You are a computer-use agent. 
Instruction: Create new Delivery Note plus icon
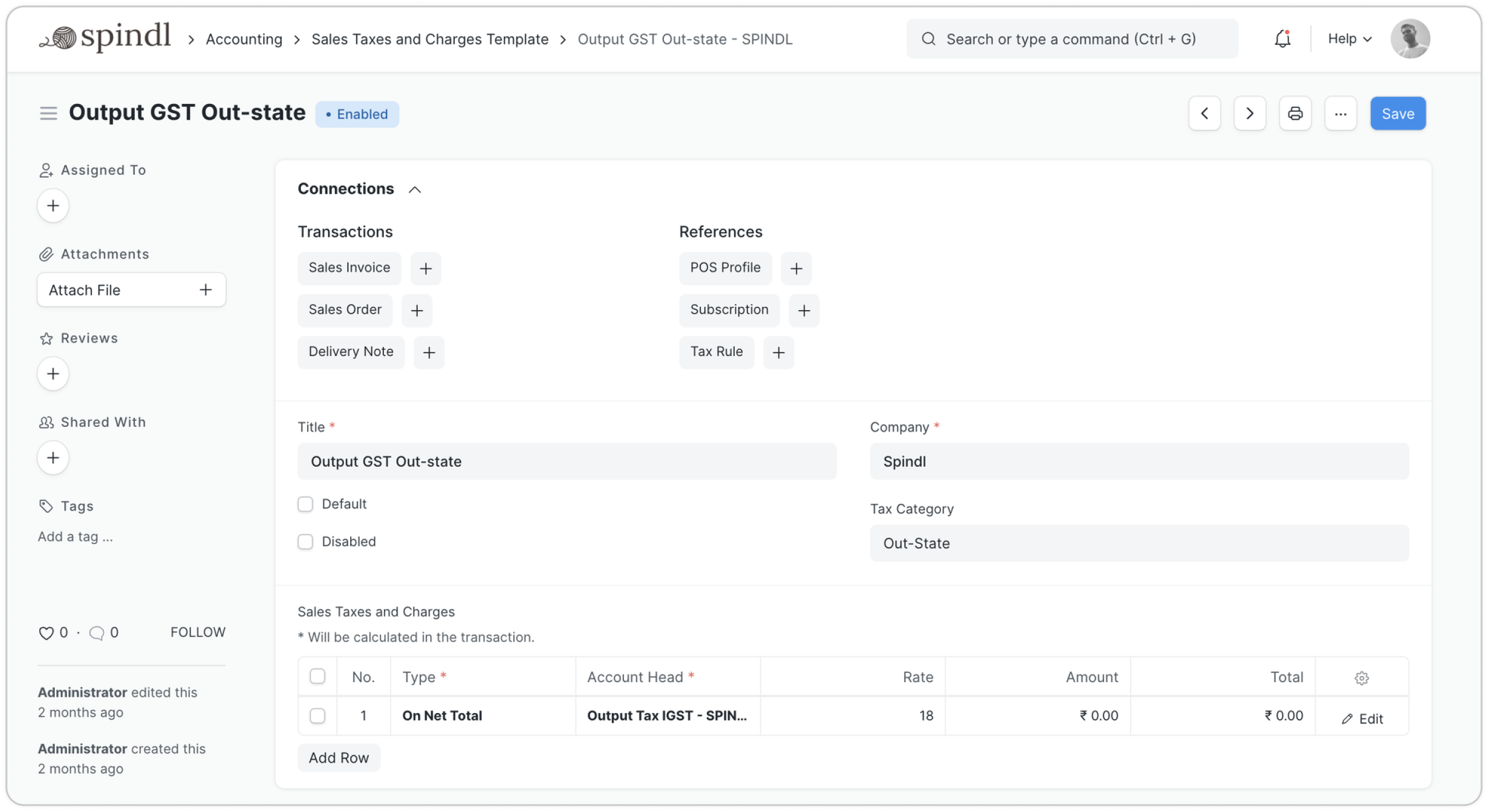pyautogui.click(x=429, y=352)
